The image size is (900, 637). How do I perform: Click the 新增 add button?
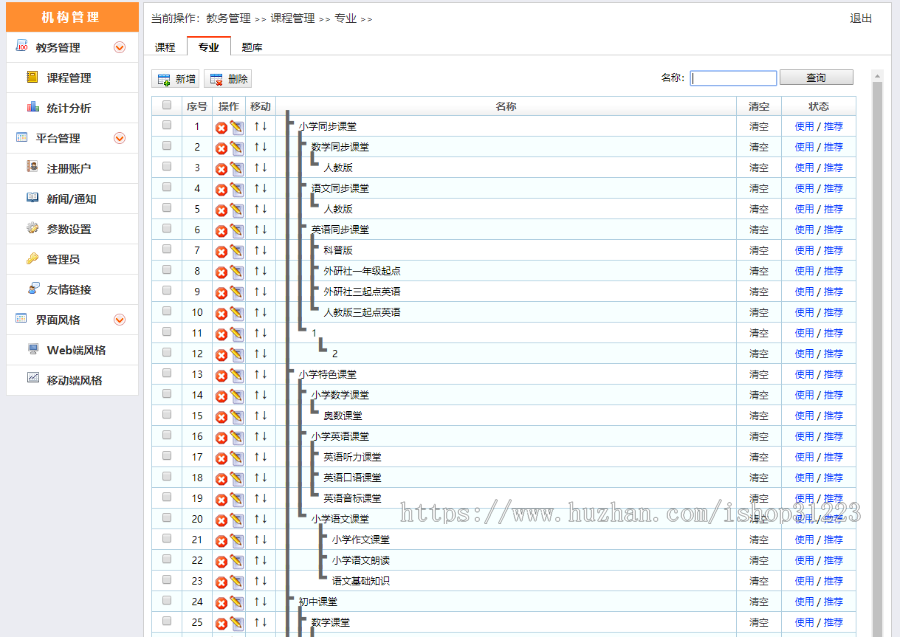(176, 79)
